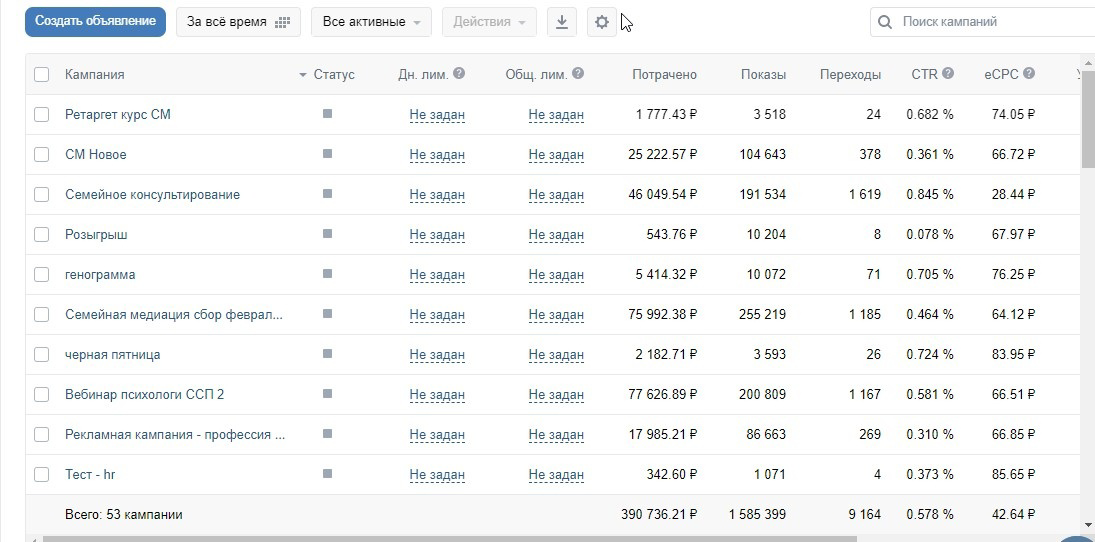Open campaign черная пятница
The width and height of the screenshot is (1095, 542).
pyautogui.click(x=112, y=355)
